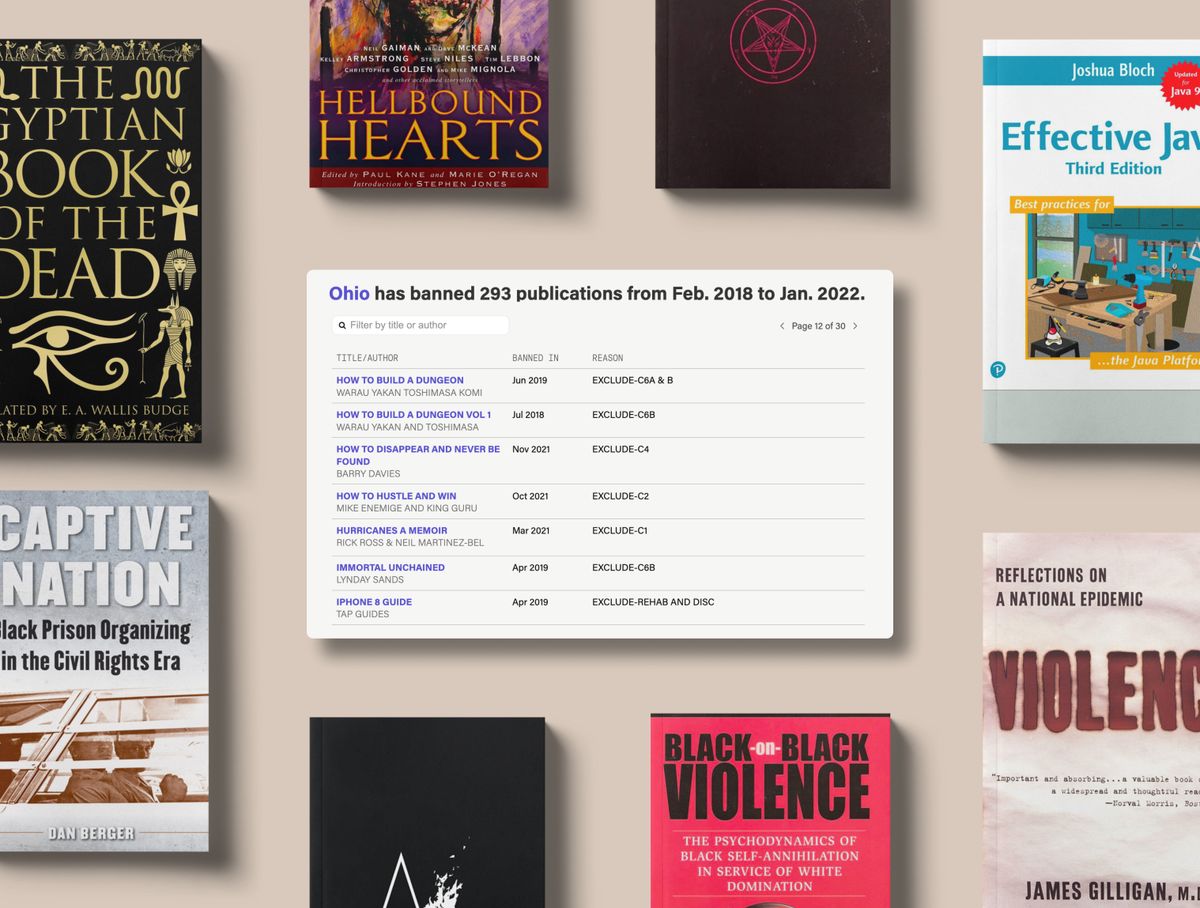Click the Hellbound Hearts book cover

[x=429, y=90]
